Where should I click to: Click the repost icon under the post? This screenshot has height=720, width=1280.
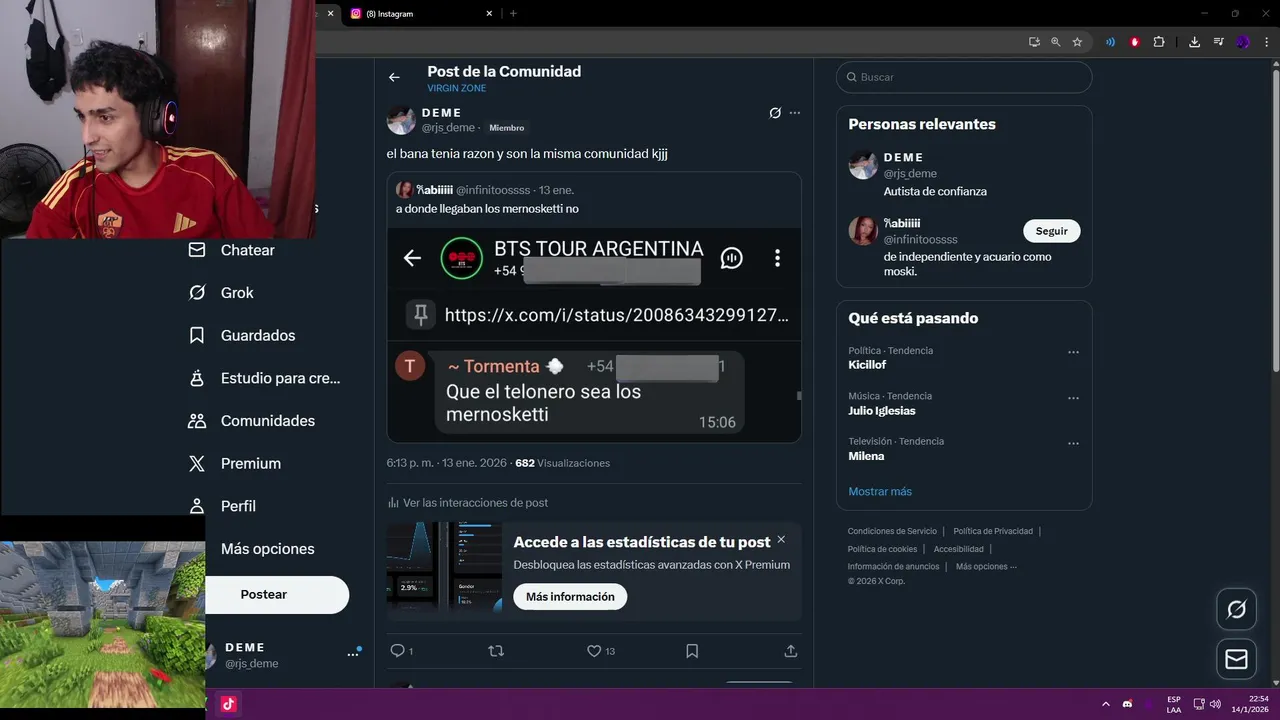pyautogui.click(x=495, y=651)
